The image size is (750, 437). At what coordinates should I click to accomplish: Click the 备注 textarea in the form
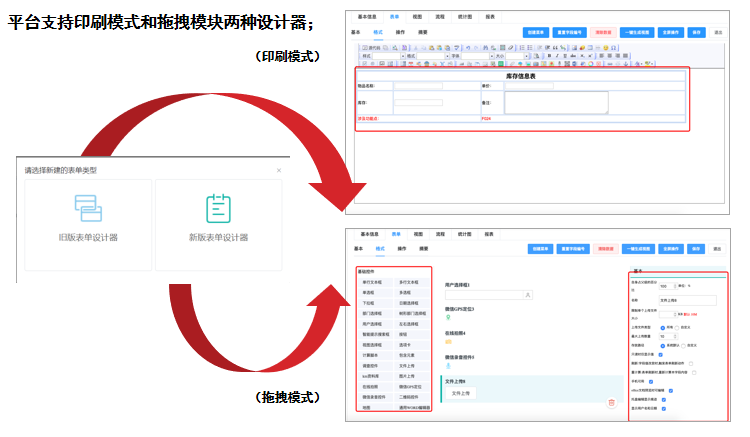[x=556, y=102]
